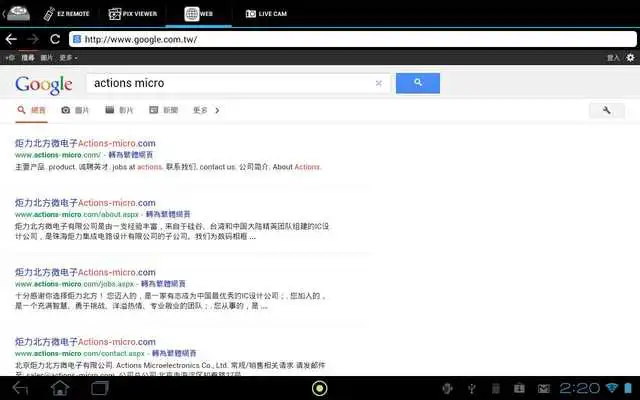The height and width of the screenshot is (400, 640).
Task: Click 轉為繁體網頁 for the jobs.aspx result
Action: [163, 284]
